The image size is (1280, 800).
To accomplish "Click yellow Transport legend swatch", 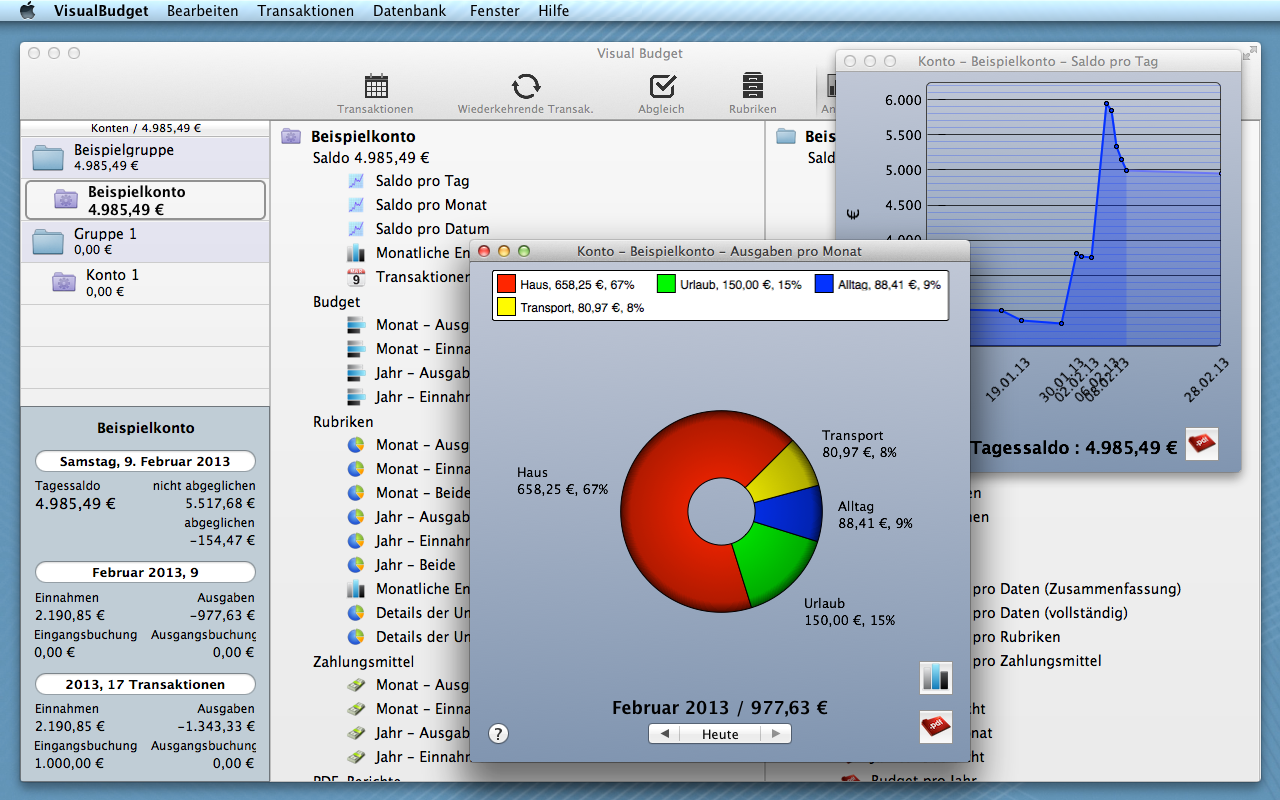I will click(506, 307).
